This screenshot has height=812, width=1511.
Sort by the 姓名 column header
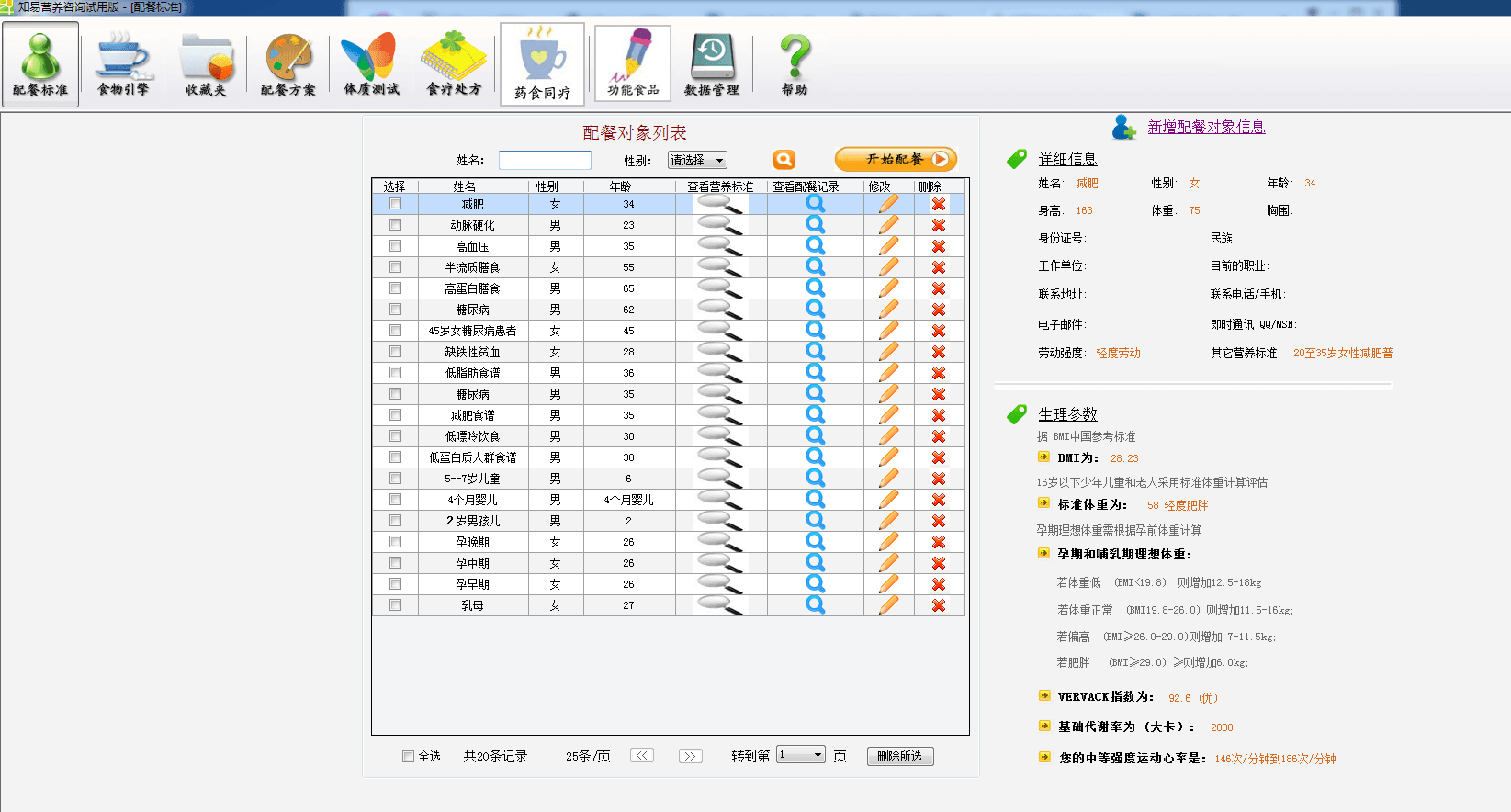pos(465,186)
